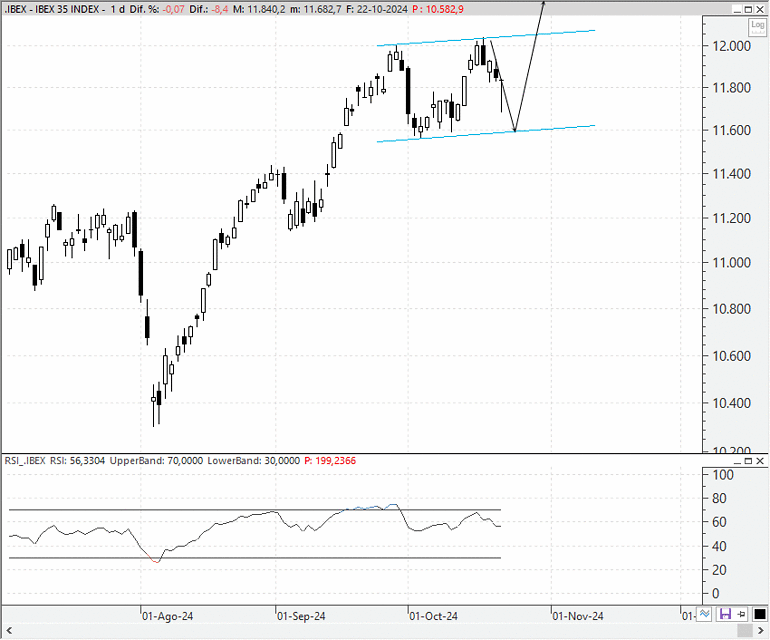
Task: Close the RSI indicator panel
Action: 760,461
